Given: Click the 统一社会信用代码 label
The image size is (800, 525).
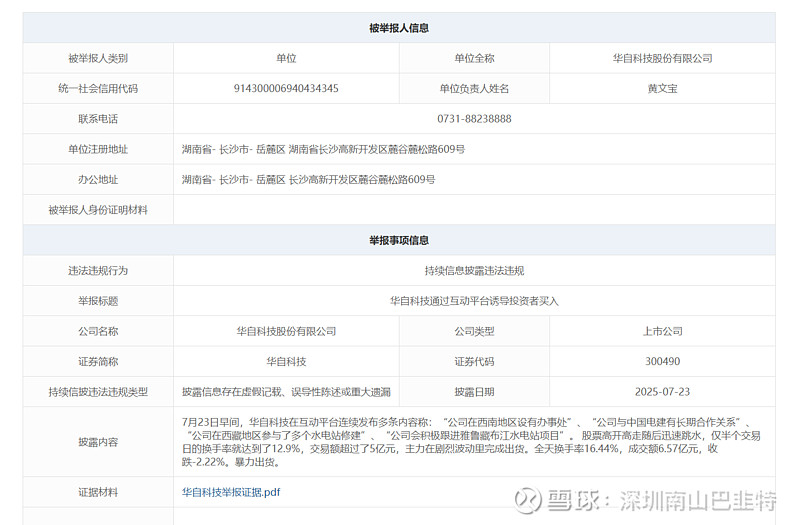Looking at the screenshot, I should tap(98, 88).
